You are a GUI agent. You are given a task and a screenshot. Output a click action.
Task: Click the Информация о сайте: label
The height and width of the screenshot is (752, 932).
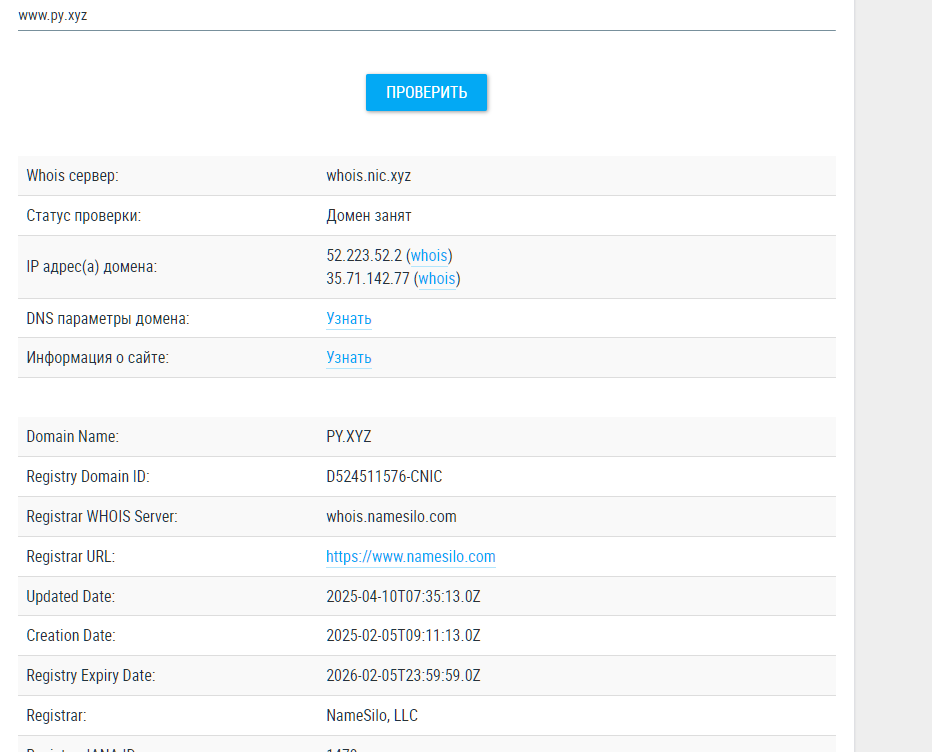97,358
